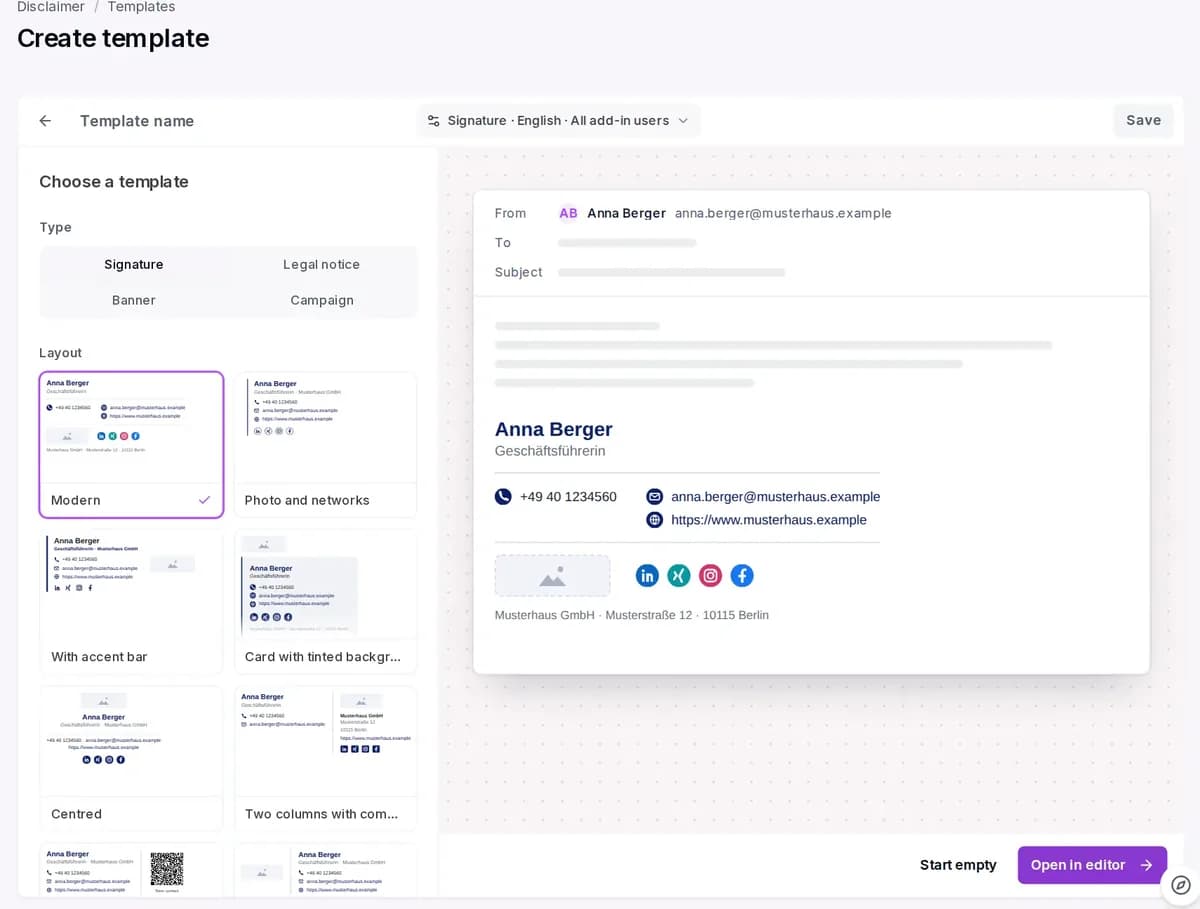Image resolution: width=1200 pixels, height=909 pixels.
Task: Click the compass icon in bottom corner
Action: 1181,885
